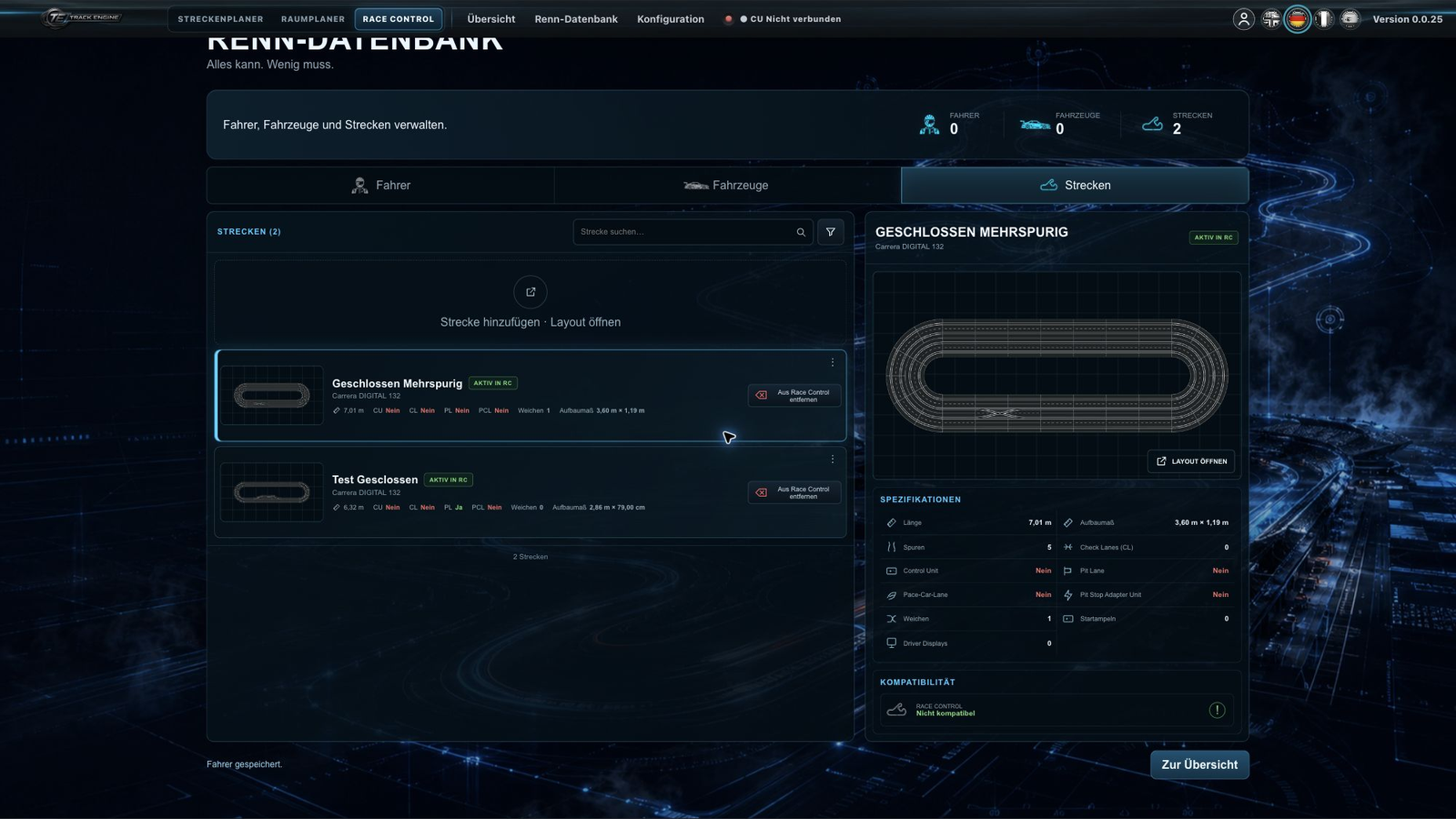
Task: Open Renn-Datenbank menu item
Action: 576,19
